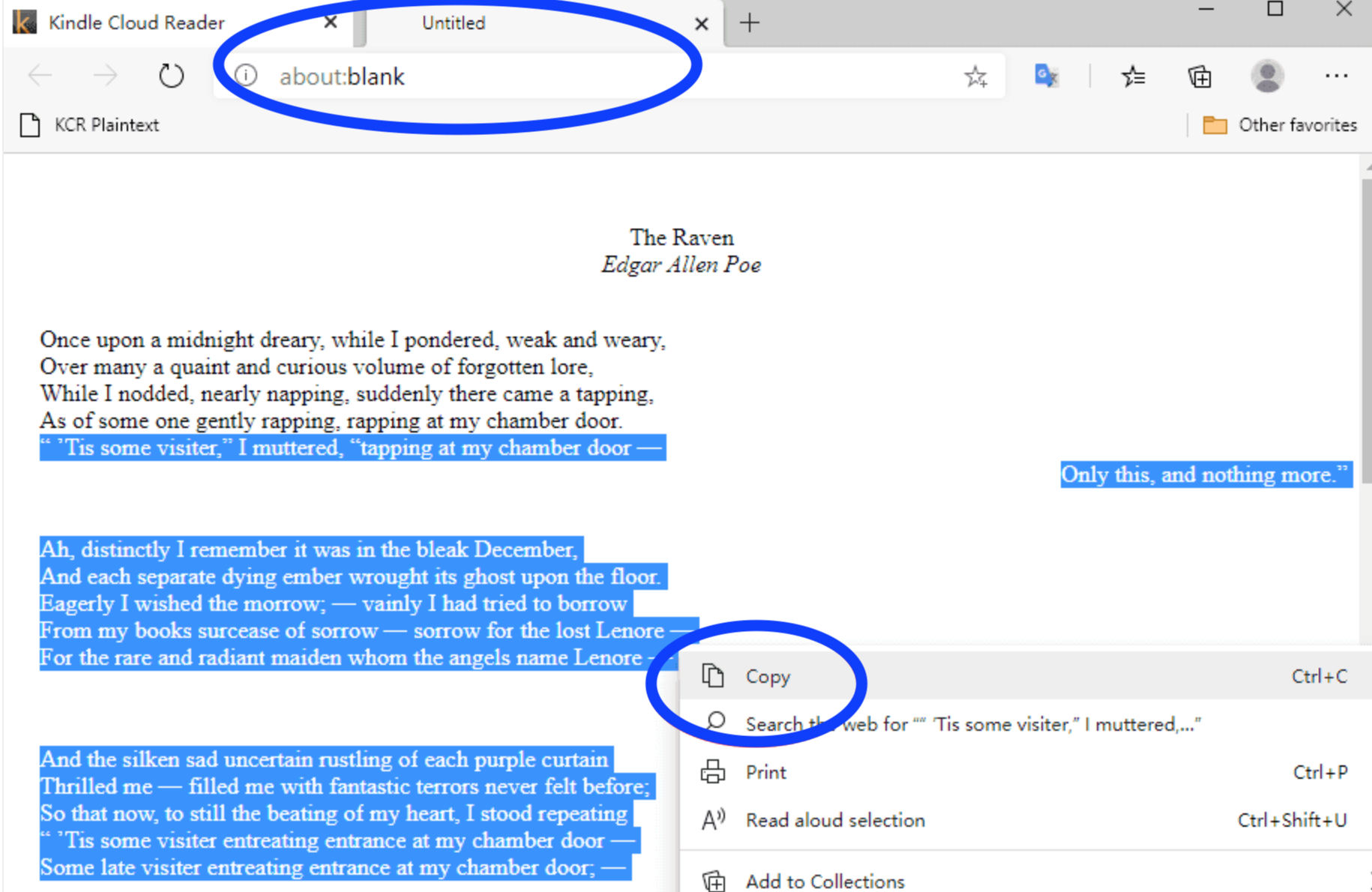The width and height of the screenshot is (1372, 892).
Task: Click the title 'The Raven'
Action: [682, 238]
